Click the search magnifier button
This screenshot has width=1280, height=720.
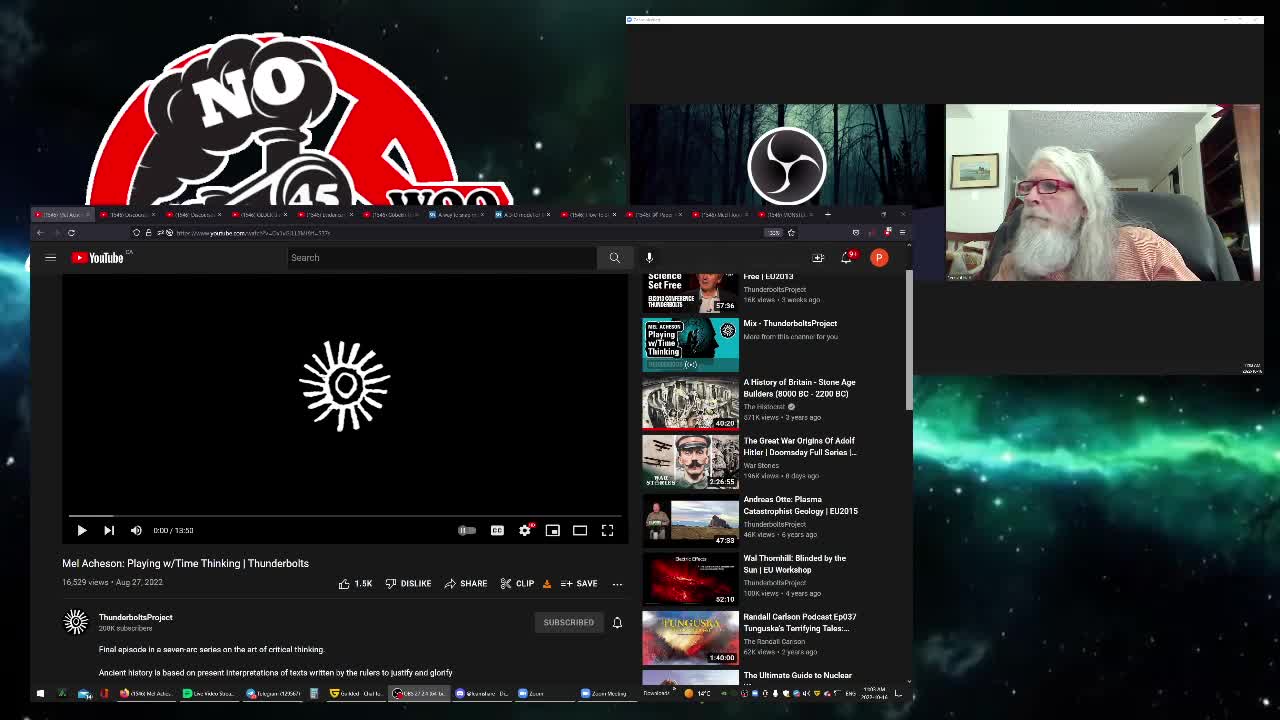click(614, 258)
